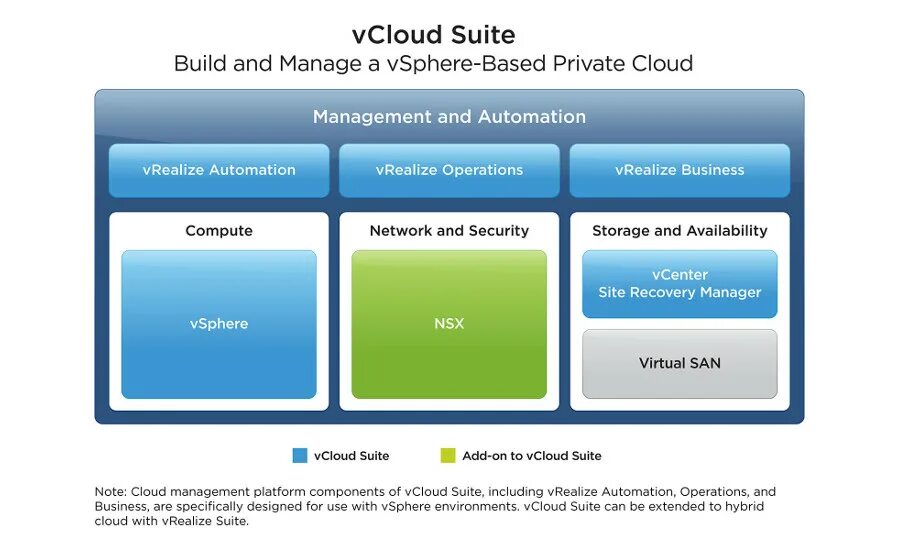
Task: Click the blue vSphere block
Action: pos(219,324)
